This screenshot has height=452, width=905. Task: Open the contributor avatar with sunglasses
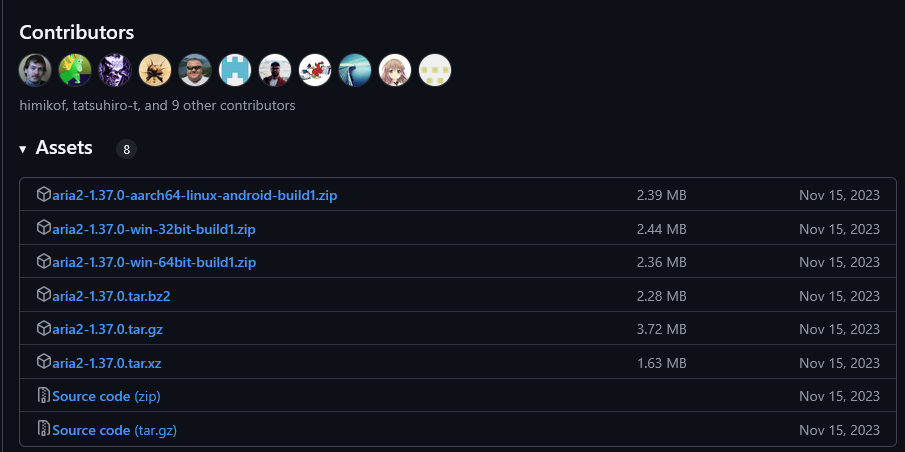tap(195, 70)
